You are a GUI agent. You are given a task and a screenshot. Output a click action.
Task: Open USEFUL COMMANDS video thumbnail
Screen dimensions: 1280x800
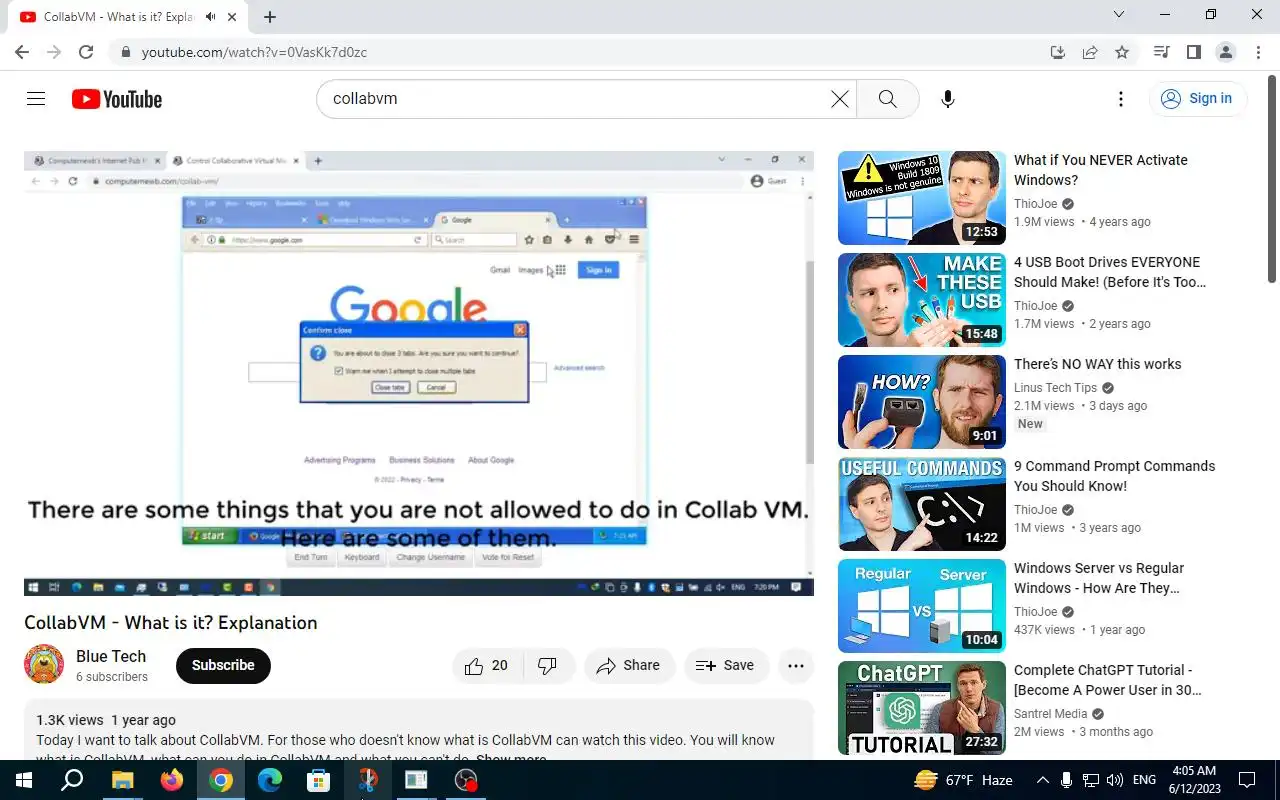click(x=922, y=504)
